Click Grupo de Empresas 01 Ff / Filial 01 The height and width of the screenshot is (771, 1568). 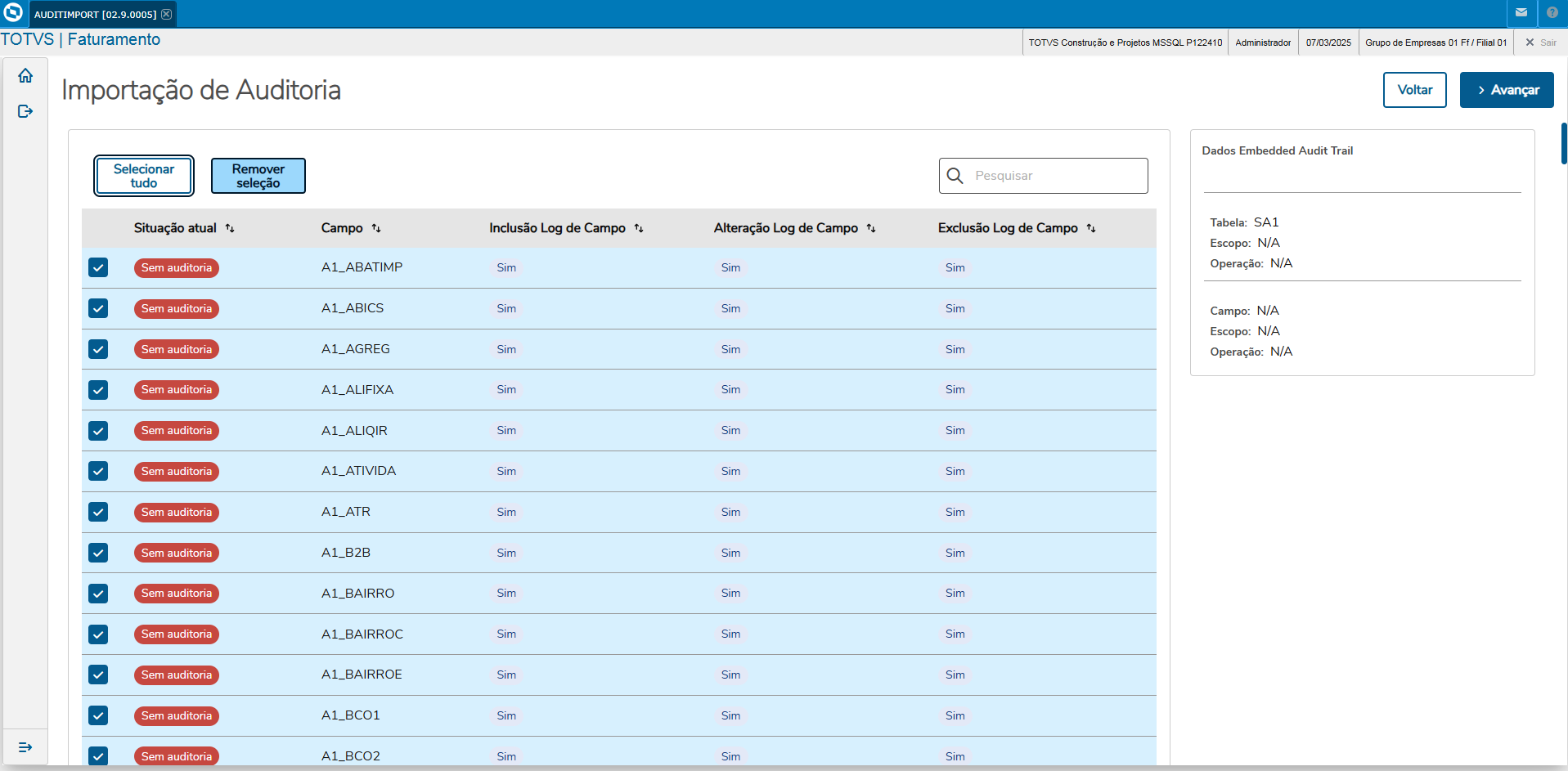point(1435,43)
